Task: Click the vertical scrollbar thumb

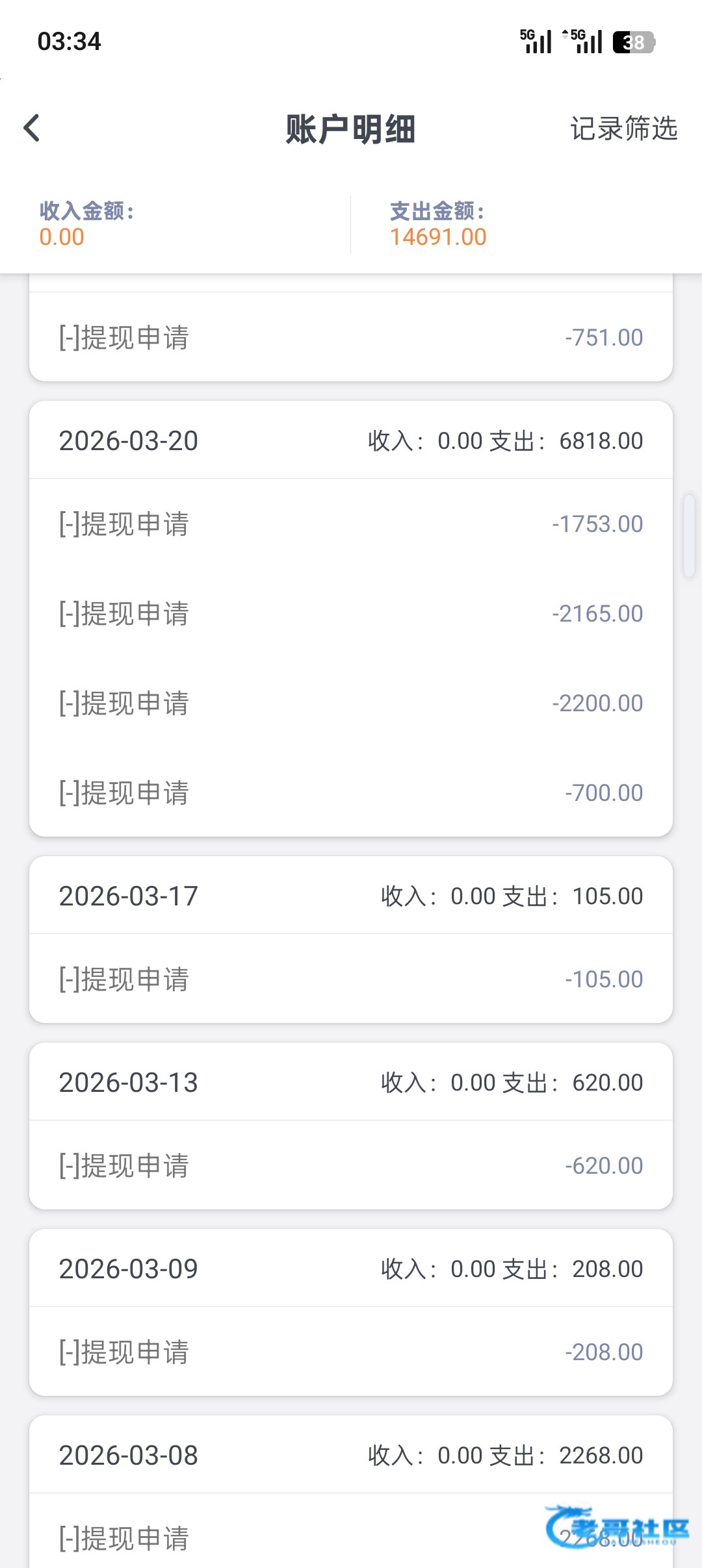Action: 689,536
